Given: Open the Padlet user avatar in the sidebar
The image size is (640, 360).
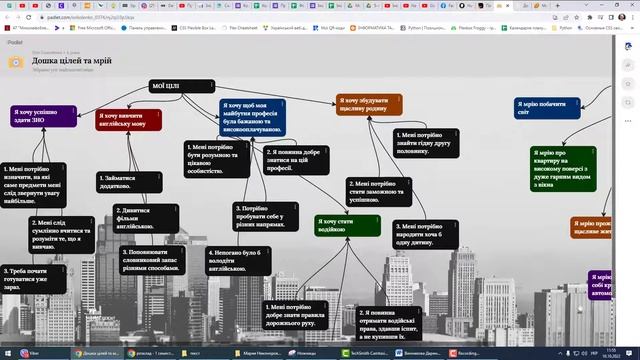Looking at the screenshot, I should pos(628,46).
